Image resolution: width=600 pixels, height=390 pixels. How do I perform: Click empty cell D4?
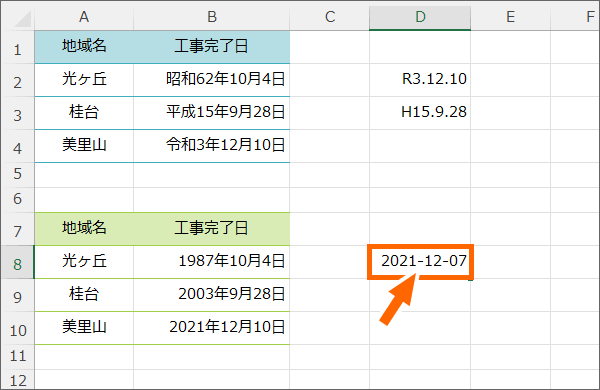click(x=420, y=146)
